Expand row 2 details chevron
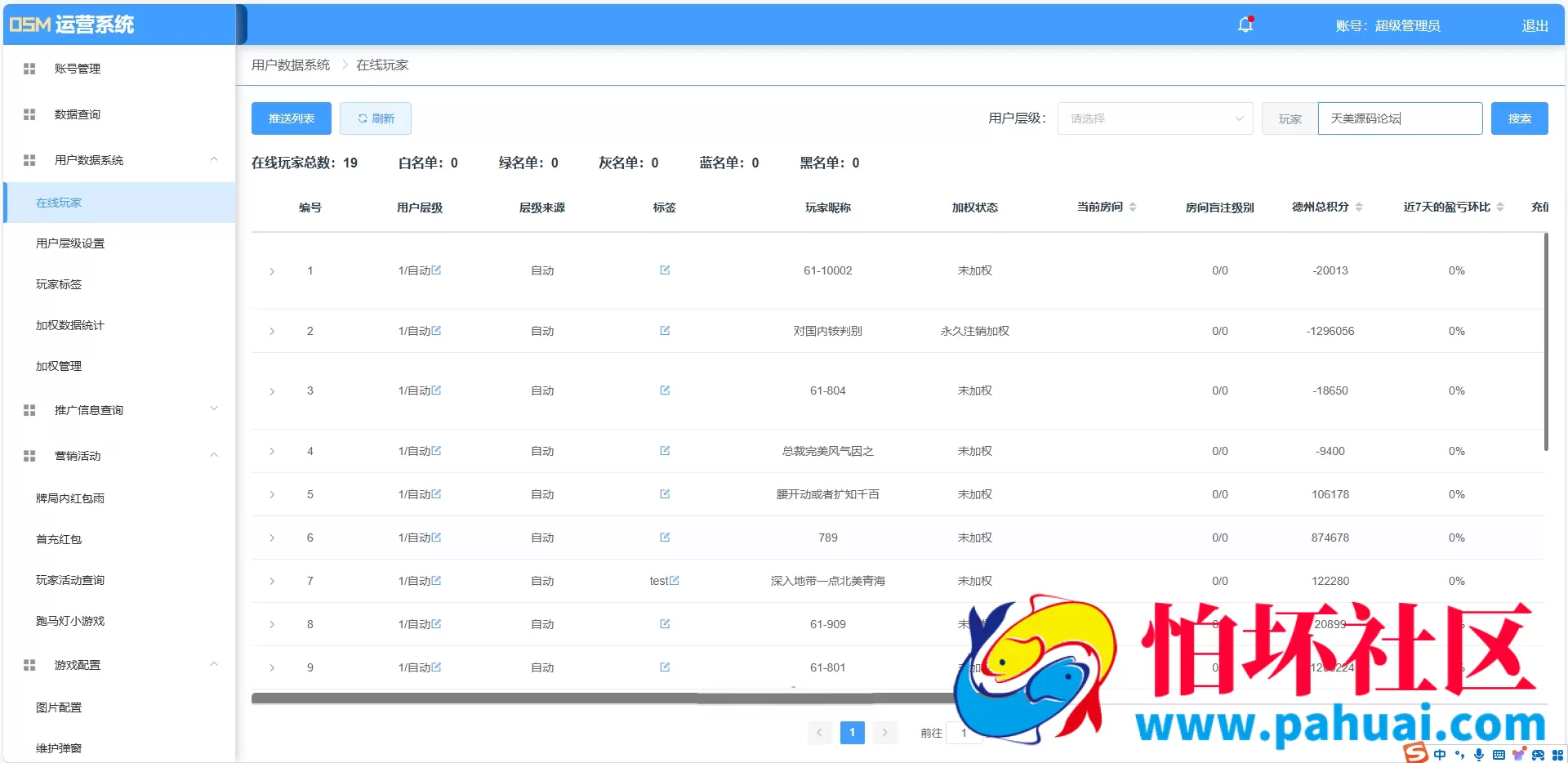This screenshot has width=1568, height=763. (272, 332)
